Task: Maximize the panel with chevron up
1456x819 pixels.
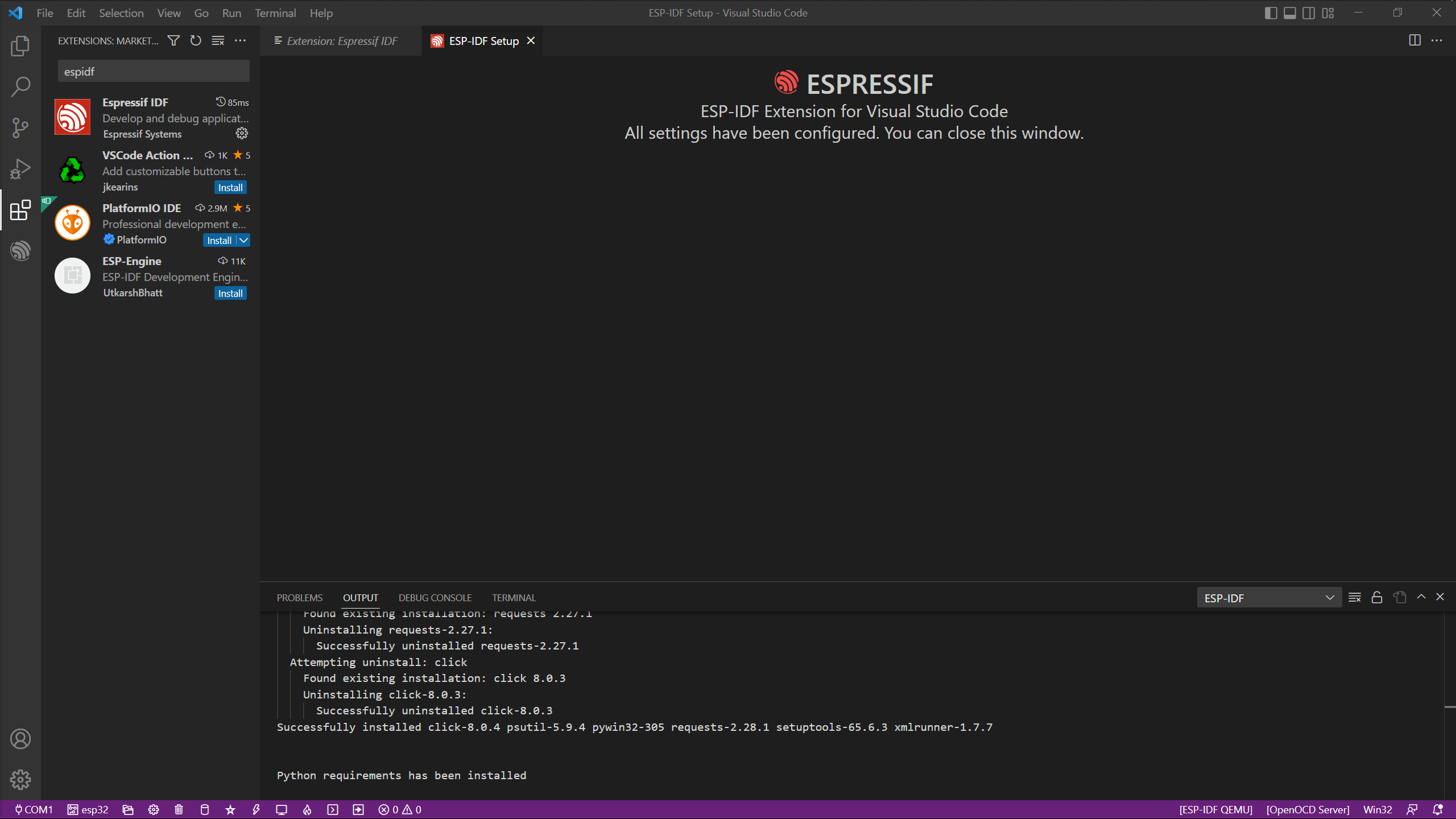Action: pyautogui.click(x=1421, y=597)
